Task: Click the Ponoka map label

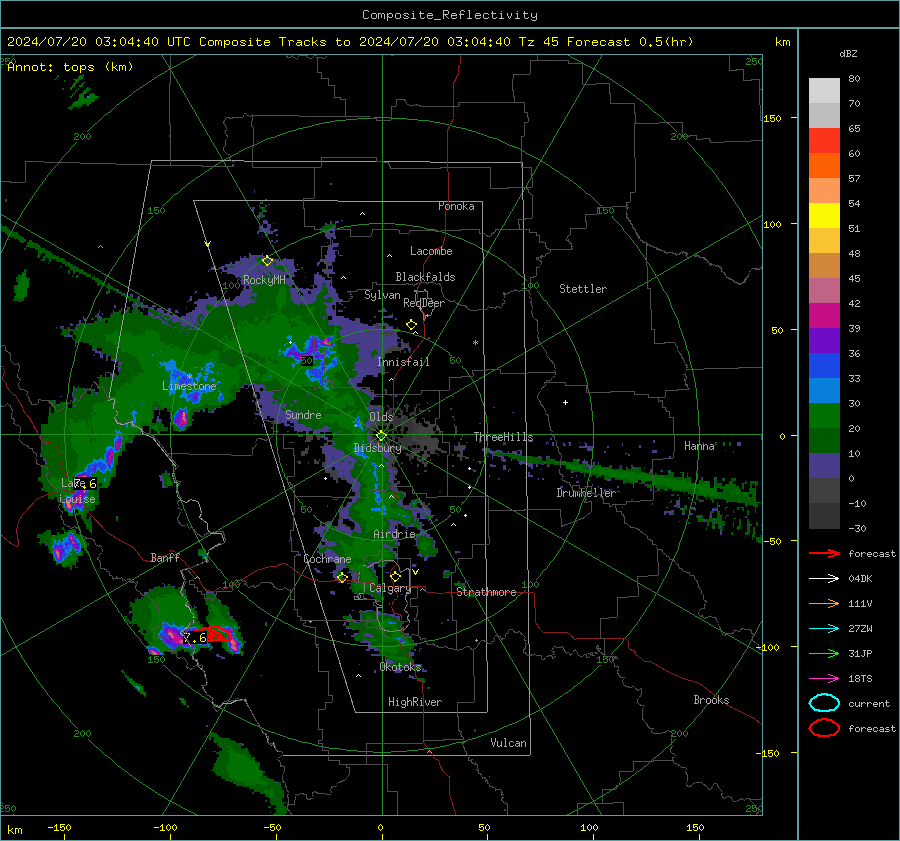Action: [x=456, y=206]
